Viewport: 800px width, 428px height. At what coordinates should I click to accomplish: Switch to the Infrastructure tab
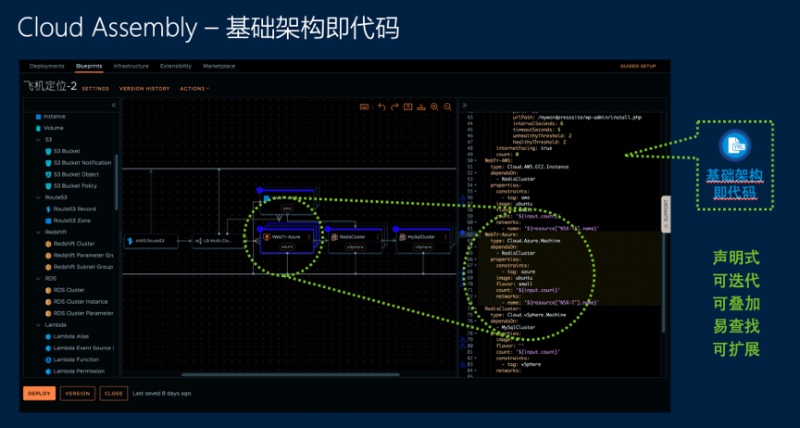[x=130, y=66]
